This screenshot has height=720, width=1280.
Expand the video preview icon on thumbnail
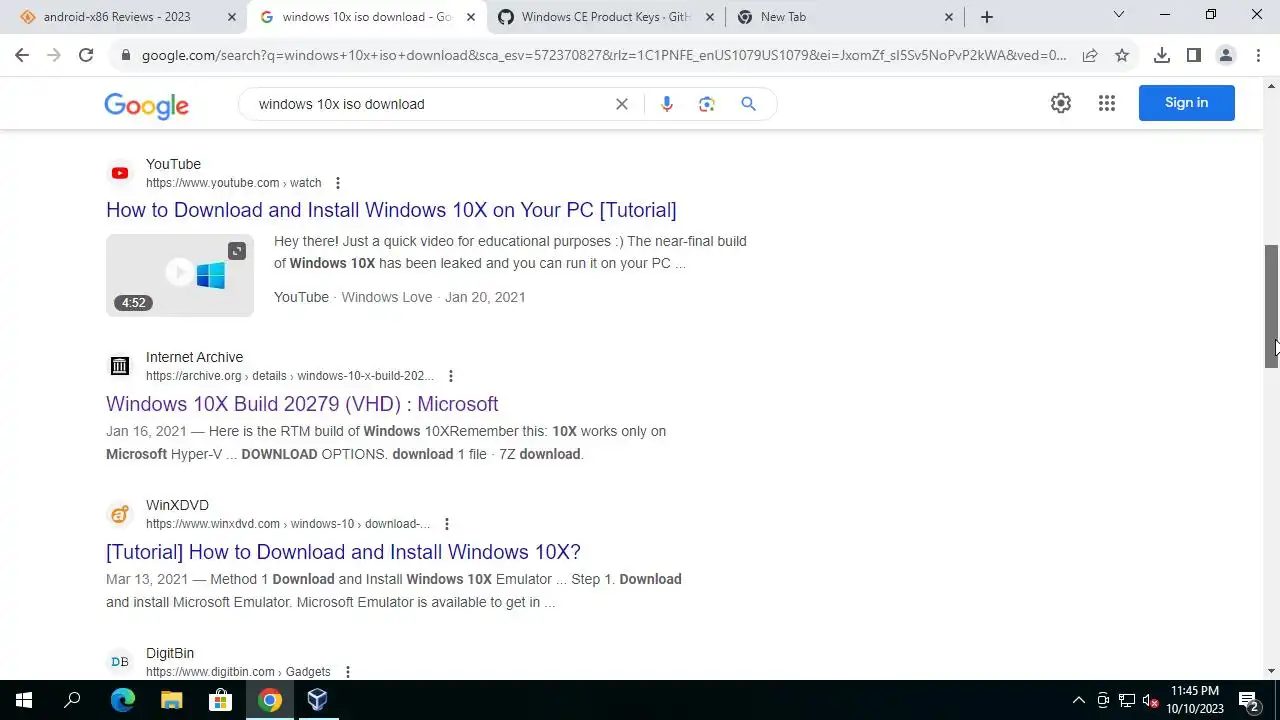click(x=237, y=251)
